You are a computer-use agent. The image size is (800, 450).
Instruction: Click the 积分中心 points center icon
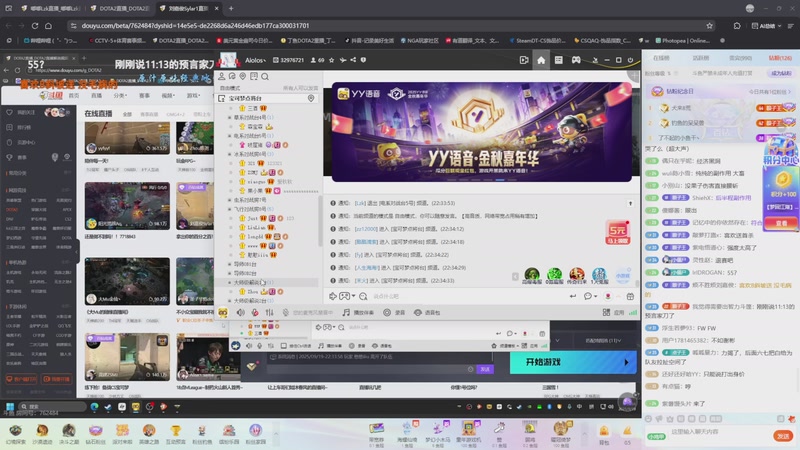781,153
